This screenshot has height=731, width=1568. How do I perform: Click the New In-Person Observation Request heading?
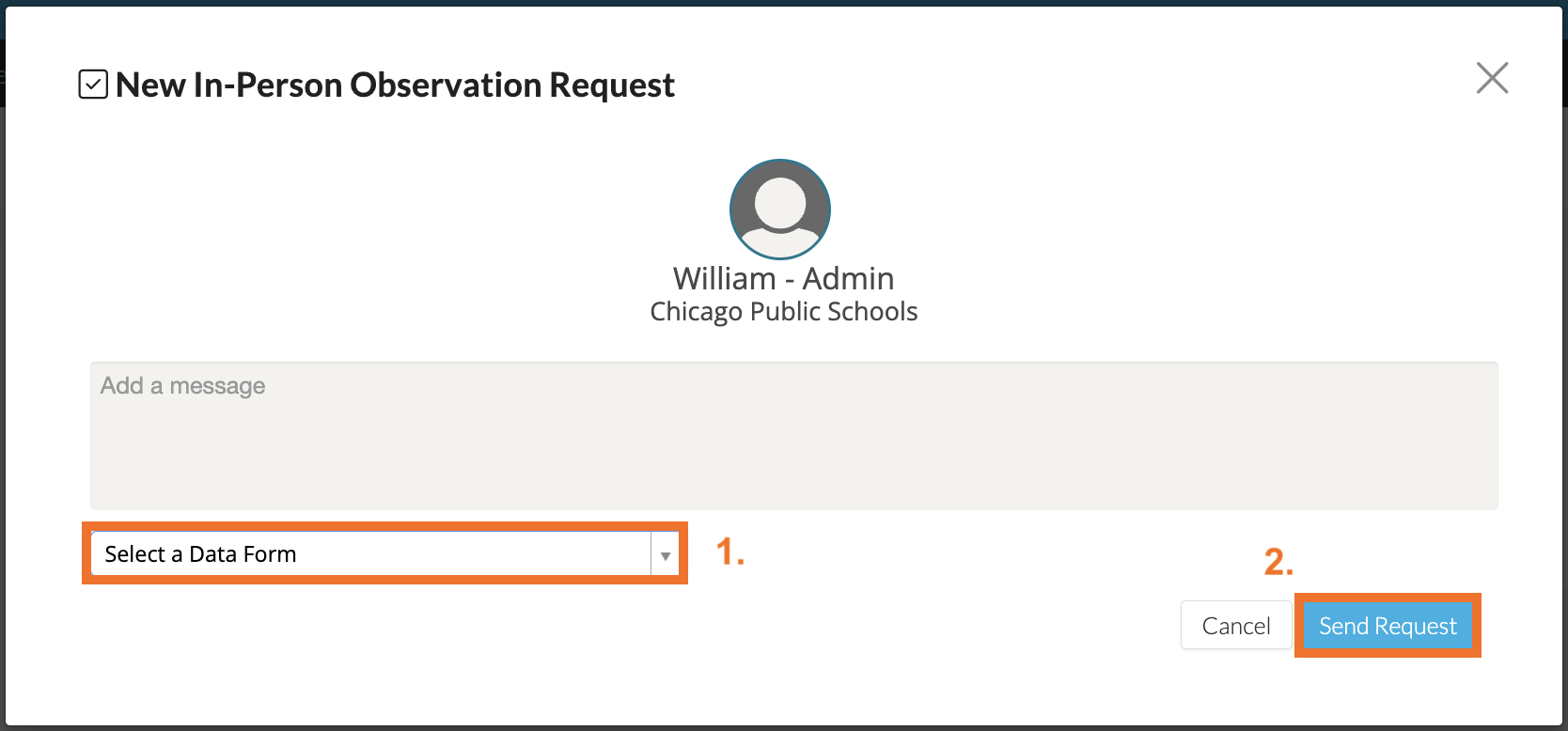395,86
